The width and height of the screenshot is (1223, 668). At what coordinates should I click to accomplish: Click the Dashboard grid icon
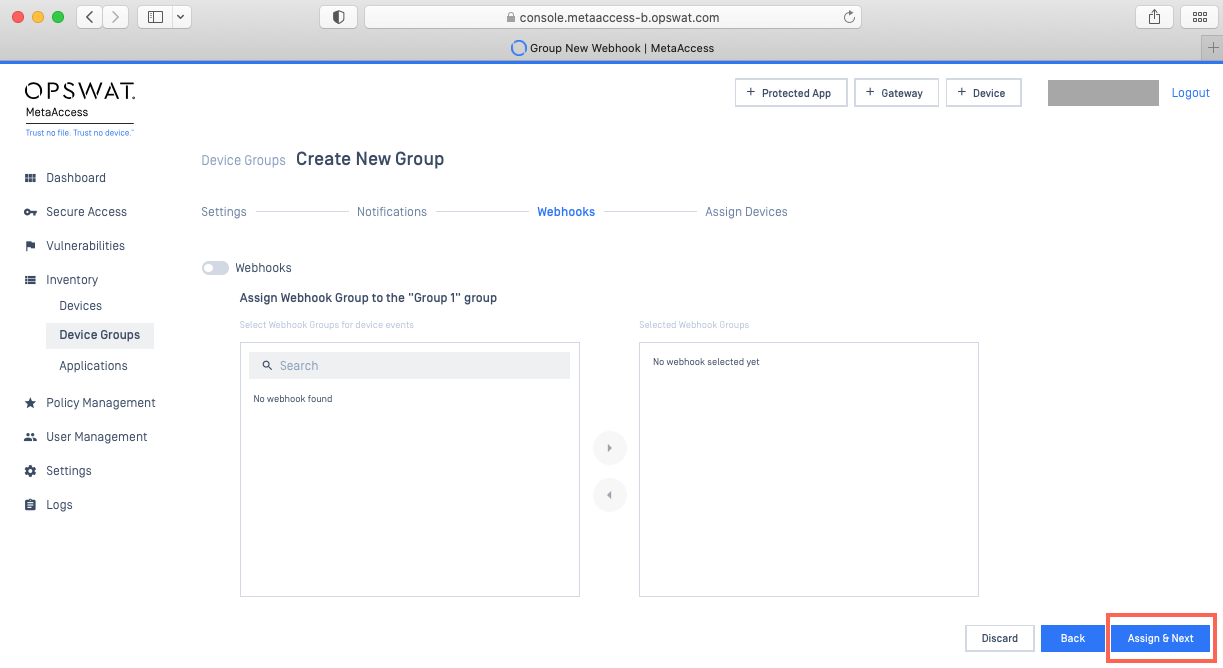point(30,178)
